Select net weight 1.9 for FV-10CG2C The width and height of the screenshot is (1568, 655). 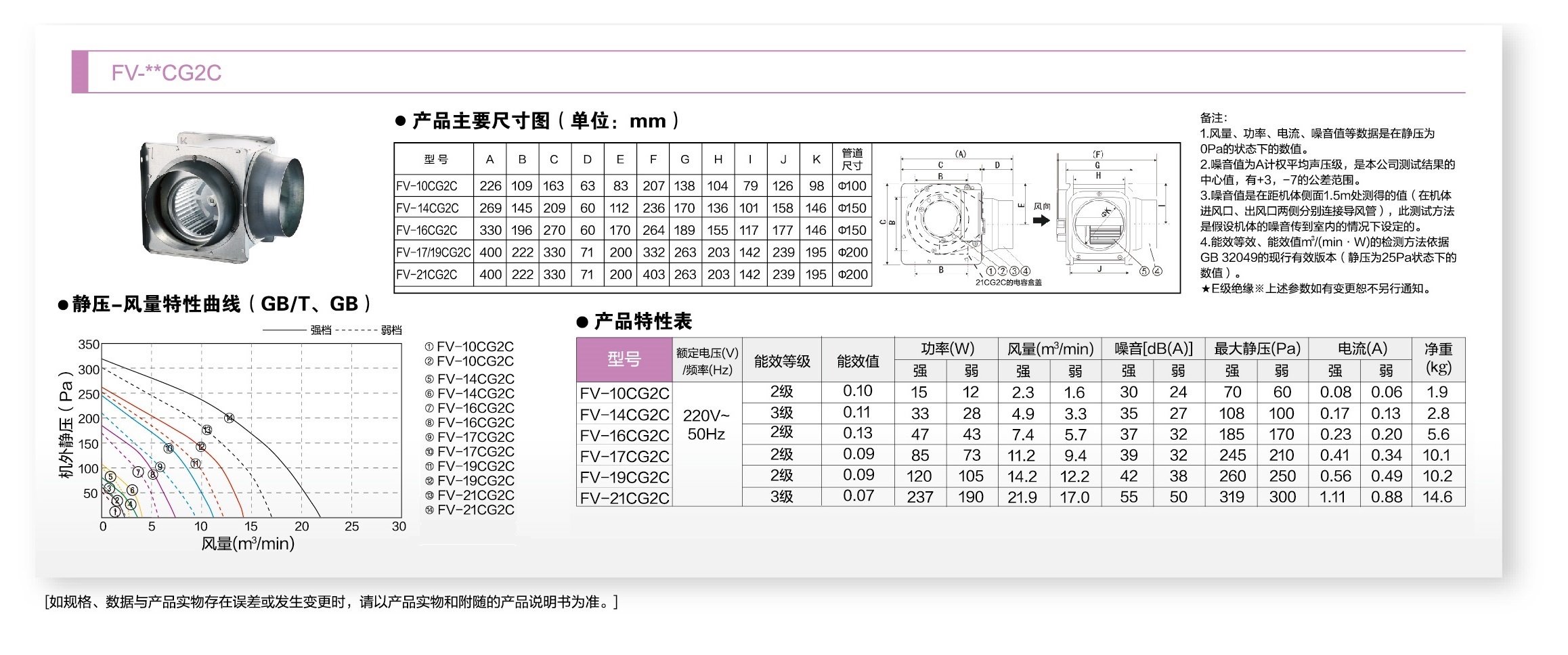pyautogui.click(x=1437, y=392)
